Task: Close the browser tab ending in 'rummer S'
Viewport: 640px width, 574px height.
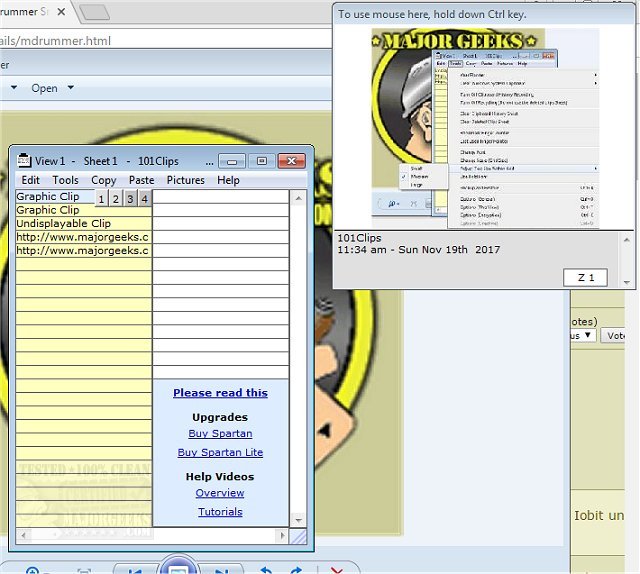Action: pos(61,12)
